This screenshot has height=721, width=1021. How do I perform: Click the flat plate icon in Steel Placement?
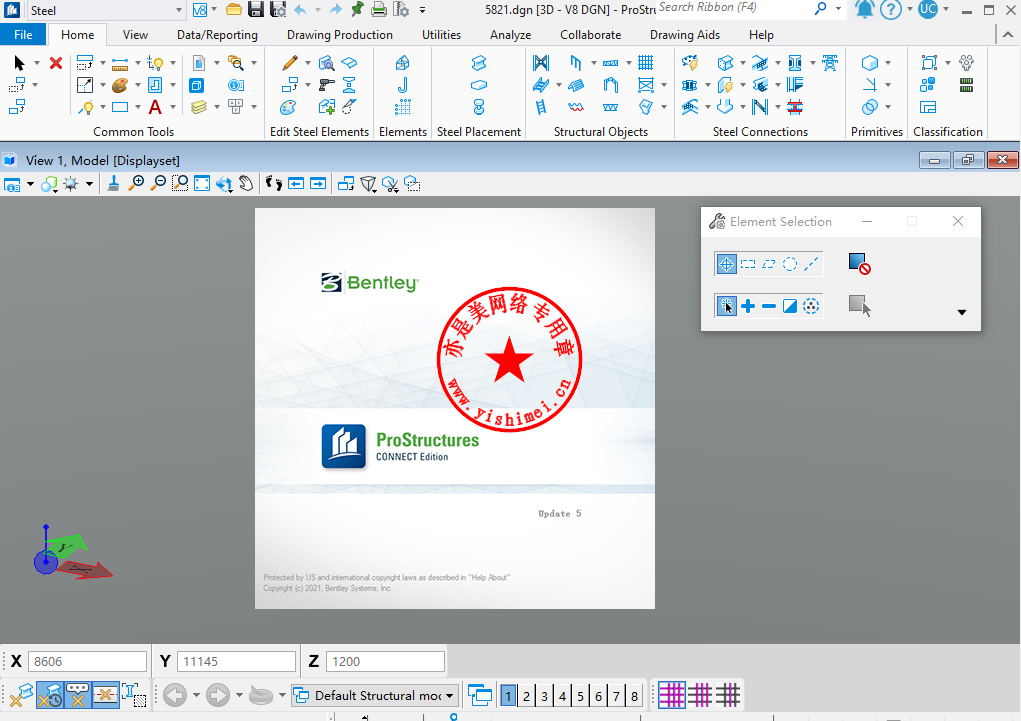(479, 85)
